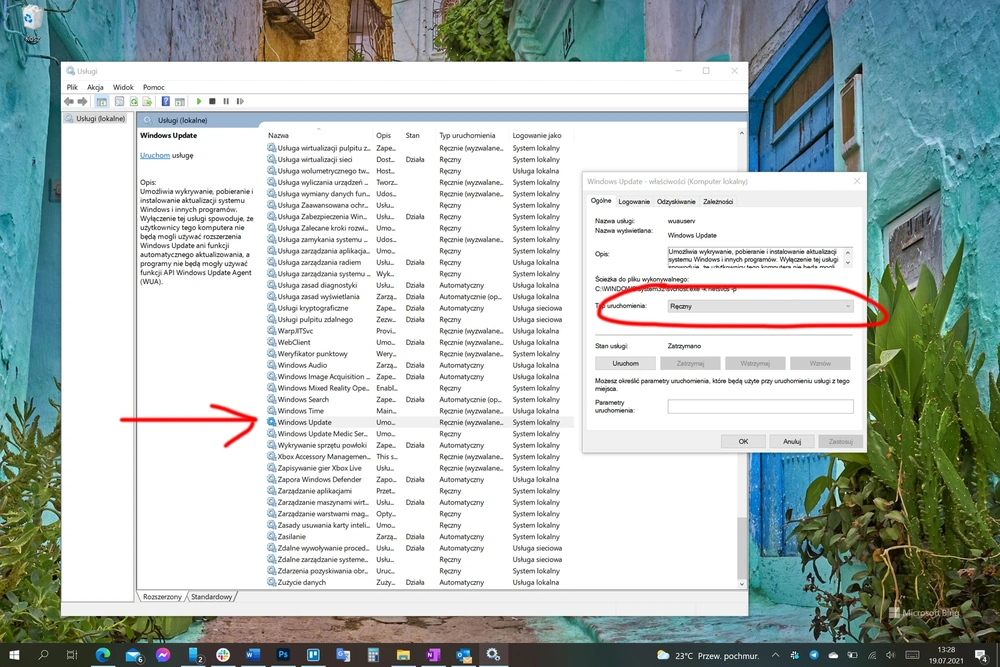The image size is (1000, 667).
Task: Click the Uruchom button in properties dialog
Action: 626,363
